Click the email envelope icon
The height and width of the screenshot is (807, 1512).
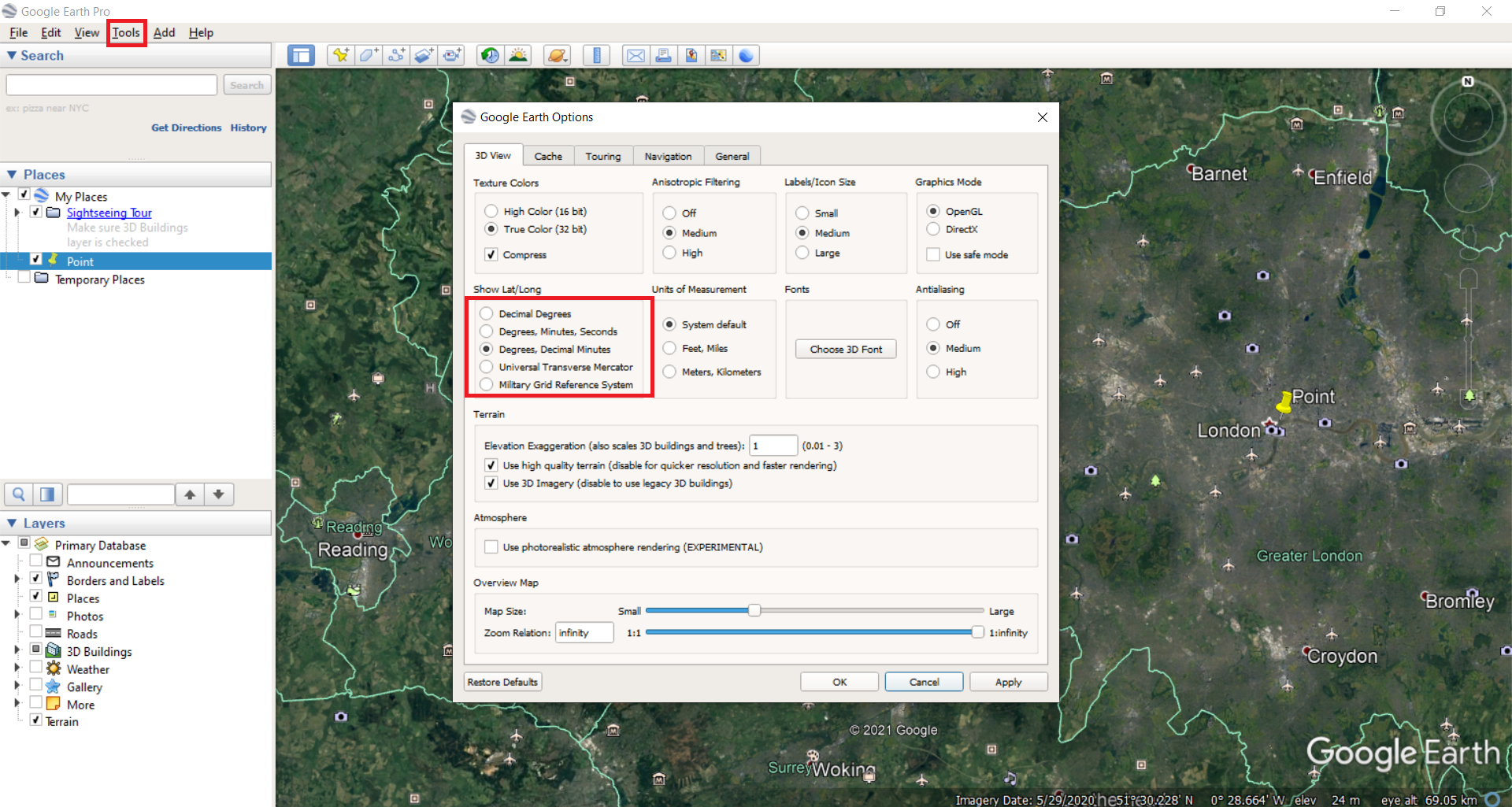click(636, 56)
